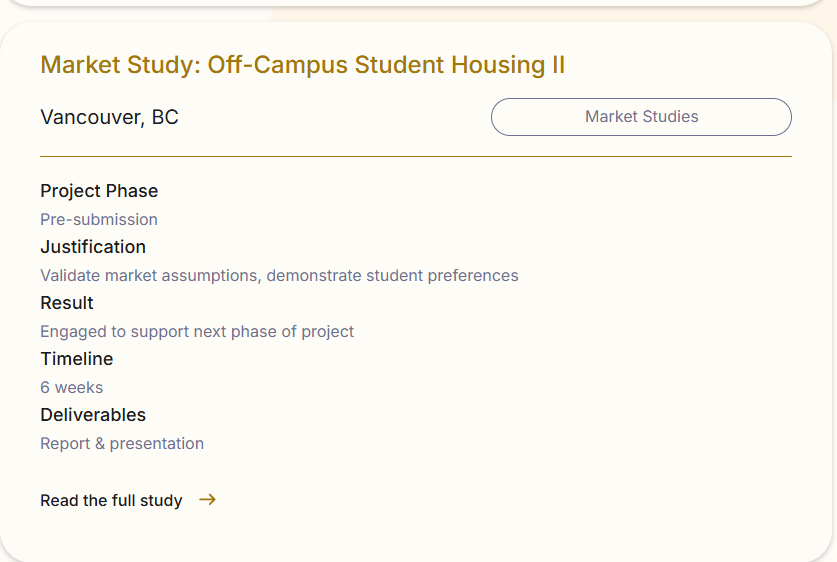This screenshot has width=837, height=562.
Task: Click the Report & presentation text
Action: (122, 443)
